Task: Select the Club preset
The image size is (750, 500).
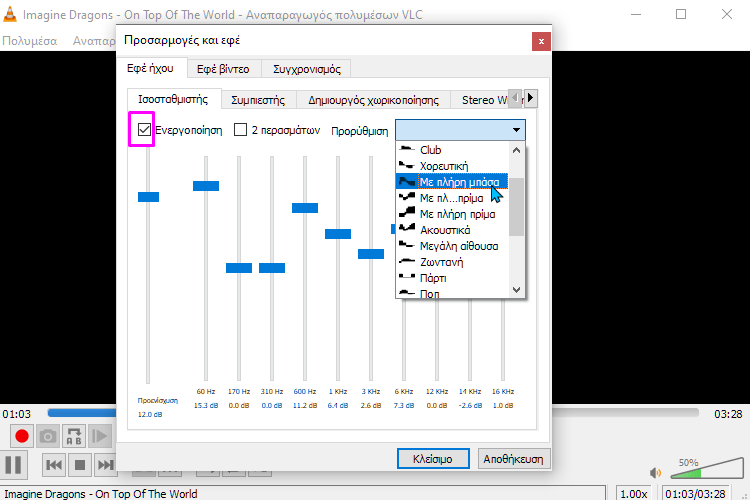Action: [452, 150]
